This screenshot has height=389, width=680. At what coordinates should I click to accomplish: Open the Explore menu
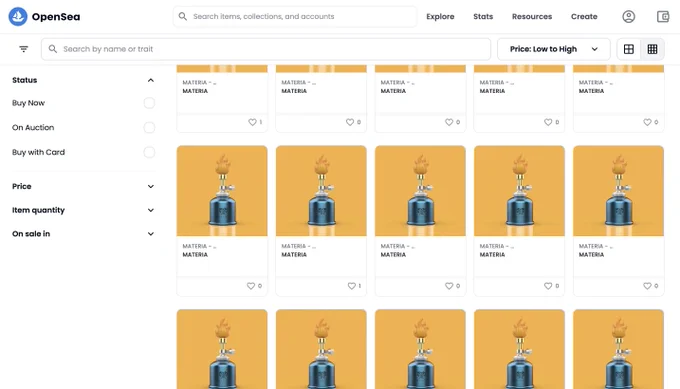point(440,16)
